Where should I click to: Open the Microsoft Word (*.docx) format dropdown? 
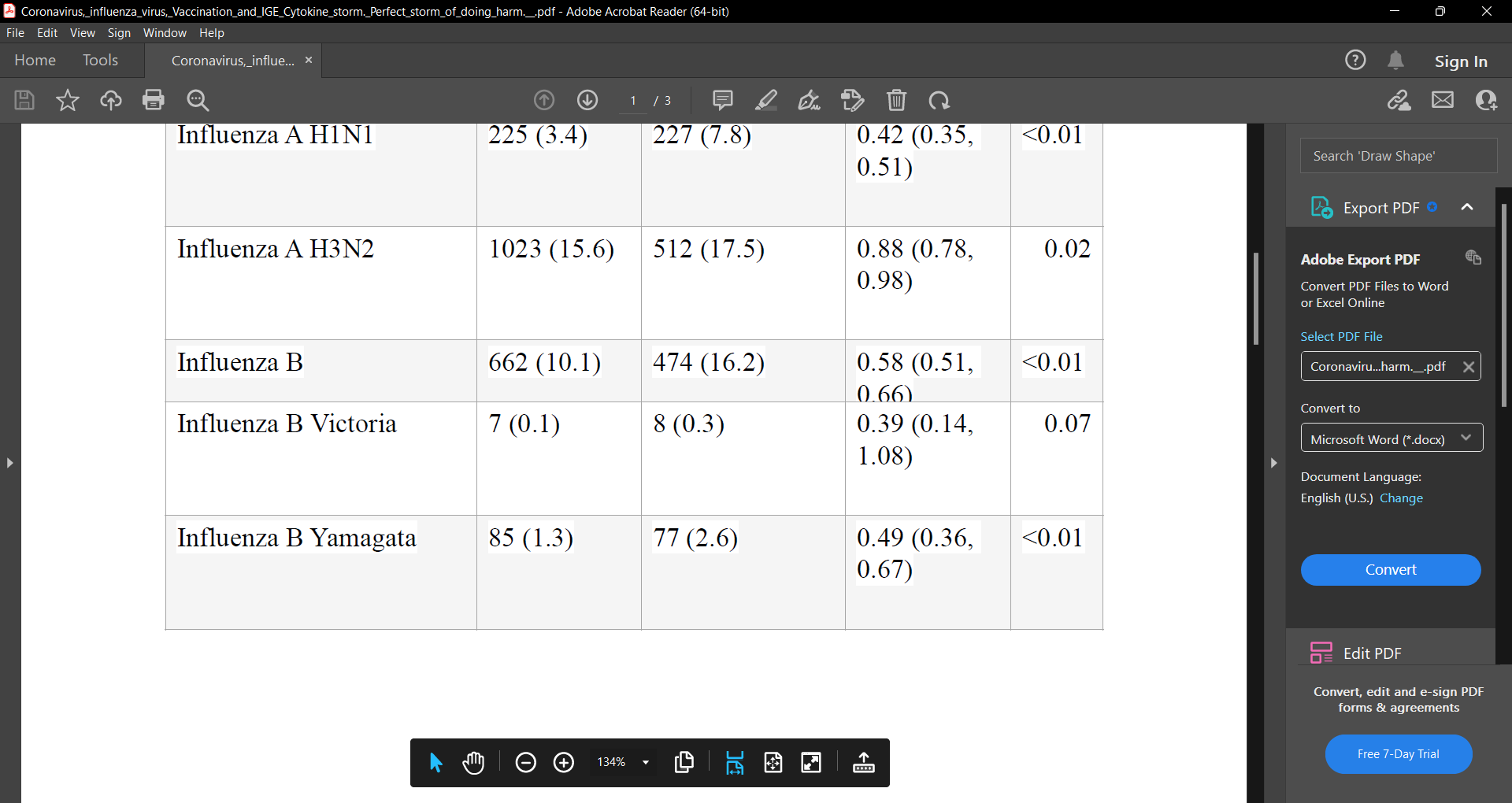pyautogui.click(x=1392, y=438)
